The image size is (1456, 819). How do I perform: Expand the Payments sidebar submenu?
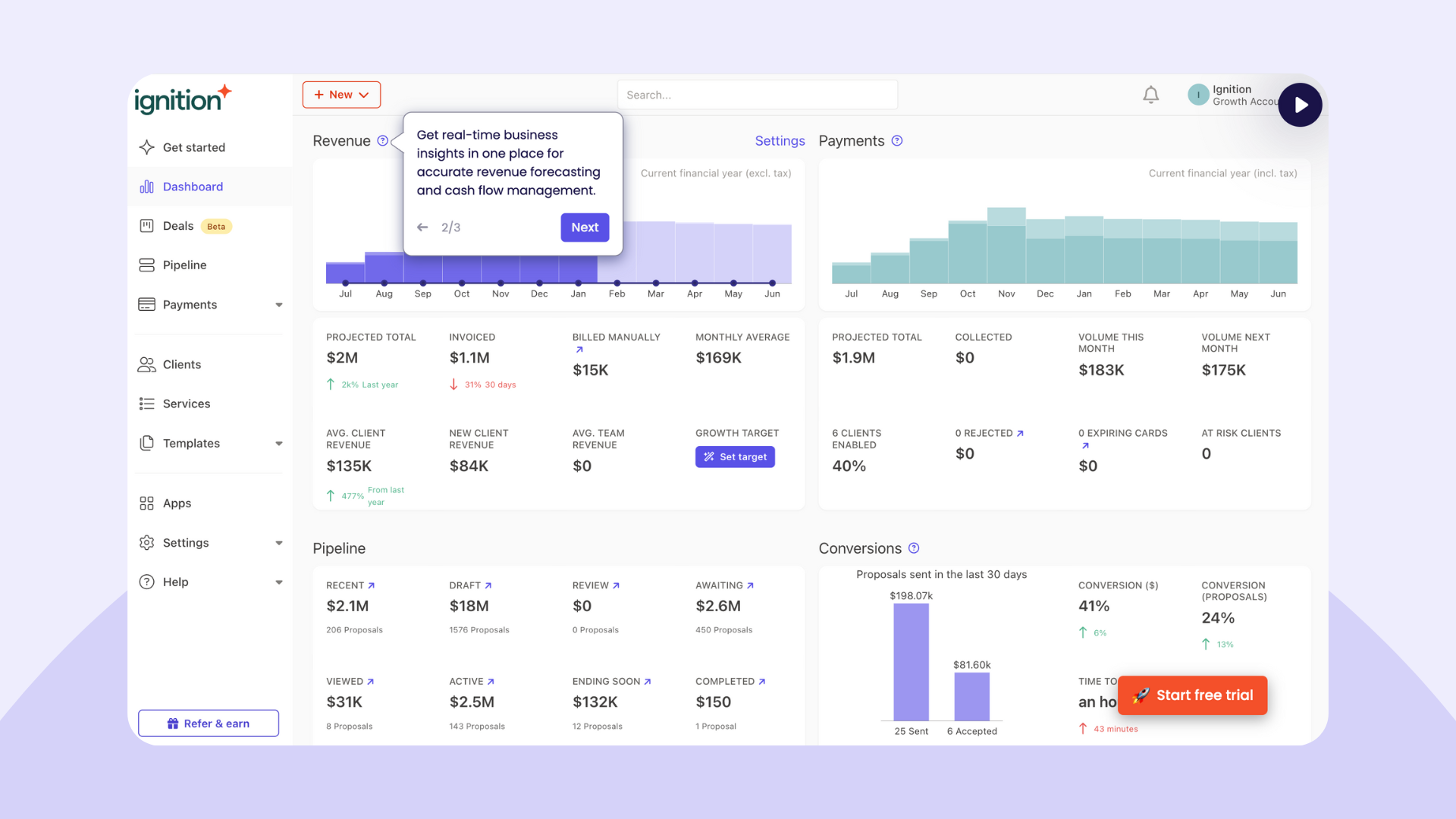coord(278,305)
